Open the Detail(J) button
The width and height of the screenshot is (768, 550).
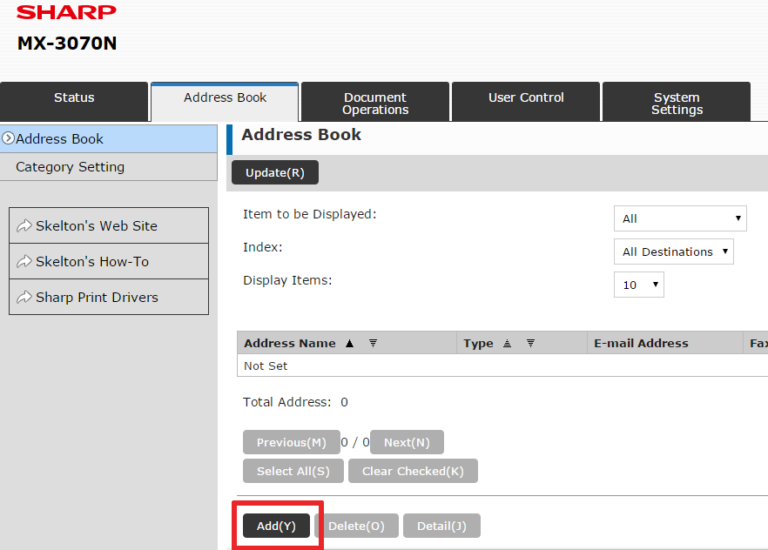pos(442,526)
